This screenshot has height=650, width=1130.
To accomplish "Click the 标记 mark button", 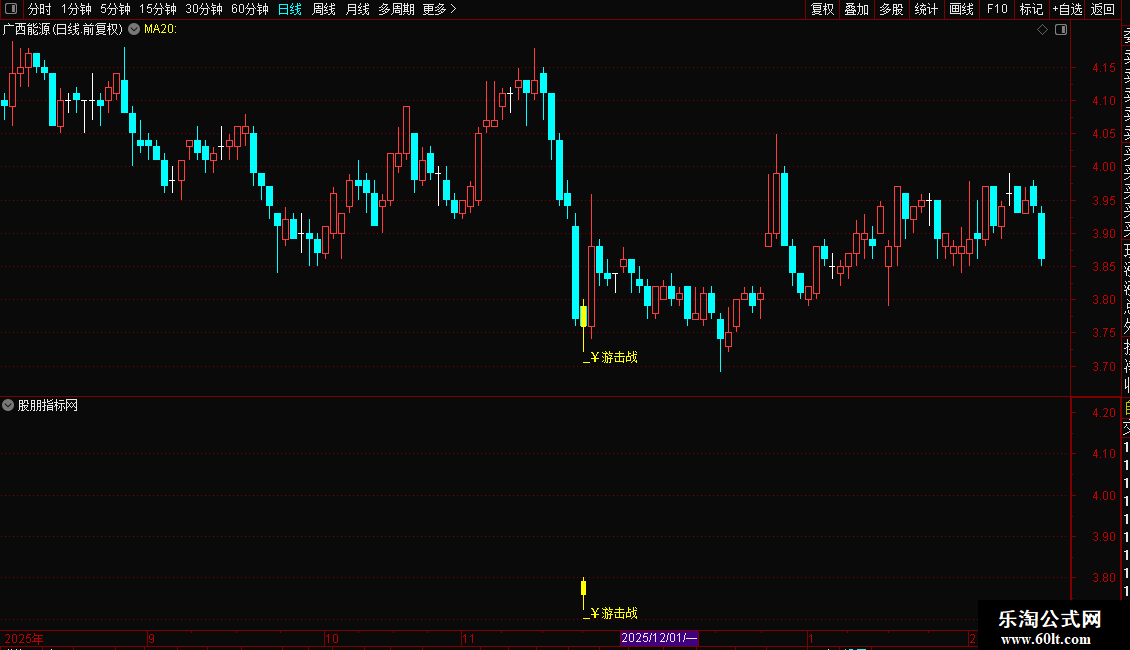I will 1031,9.
